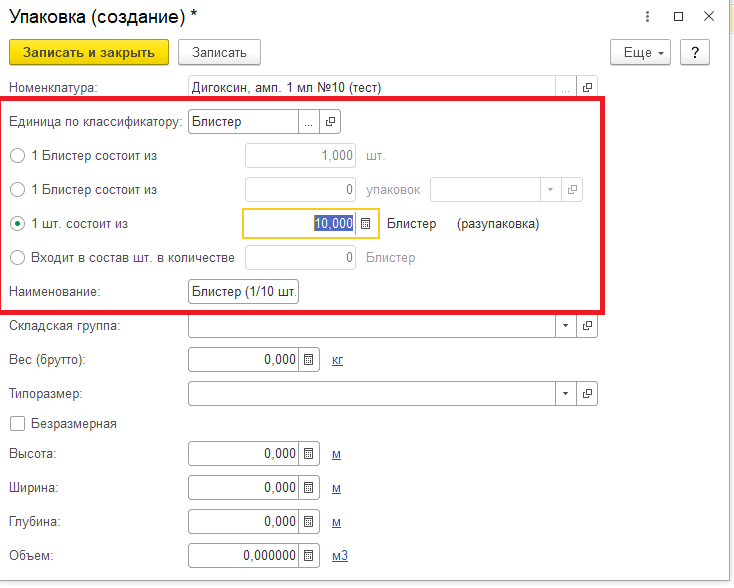Click the Записать и закрыть button
Viewport: 734px width, 588px height.
pos(89,52)
